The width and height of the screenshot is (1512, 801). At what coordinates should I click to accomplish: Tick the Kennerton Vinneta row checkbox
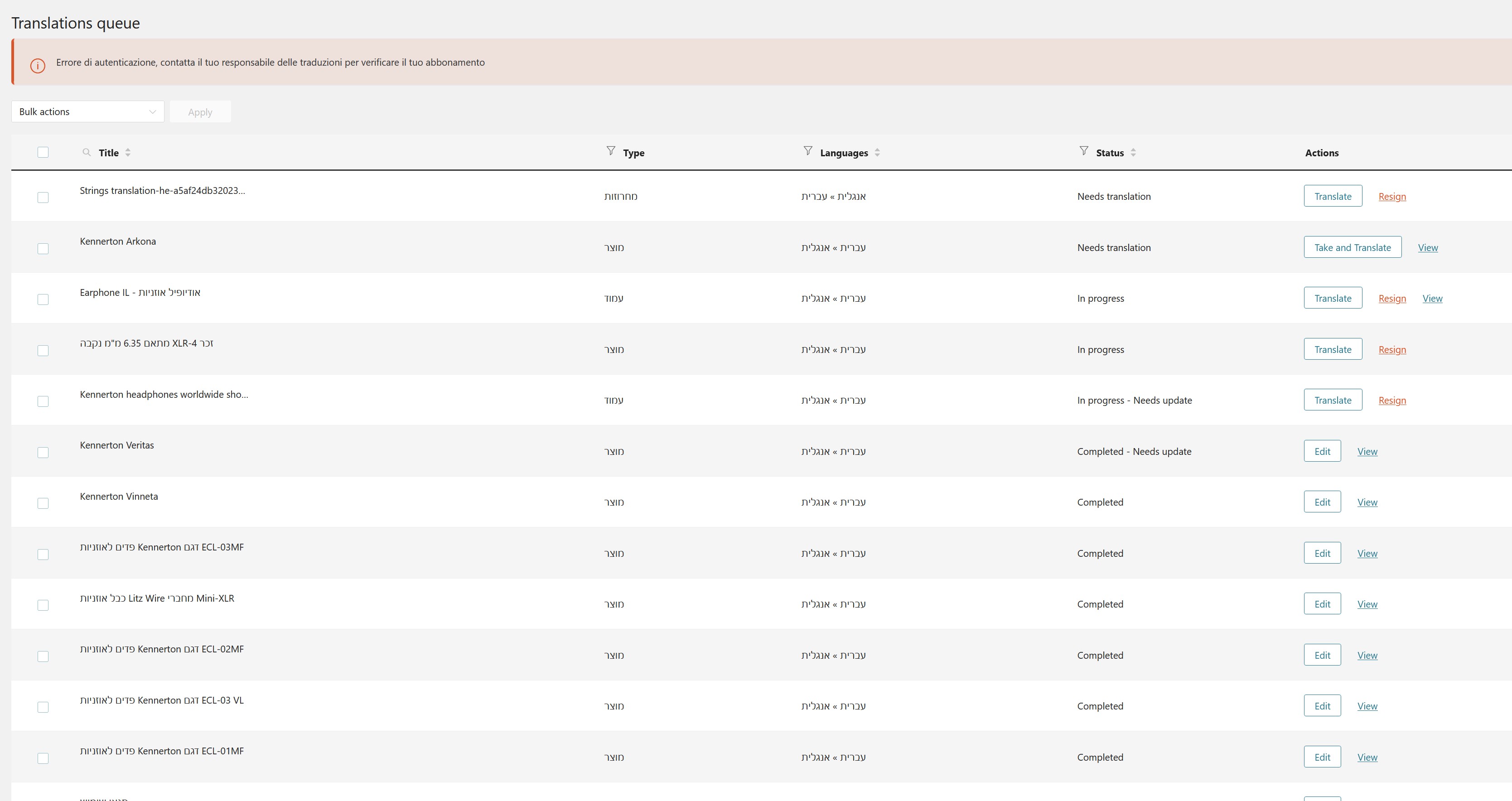click(x=43, y=503)
